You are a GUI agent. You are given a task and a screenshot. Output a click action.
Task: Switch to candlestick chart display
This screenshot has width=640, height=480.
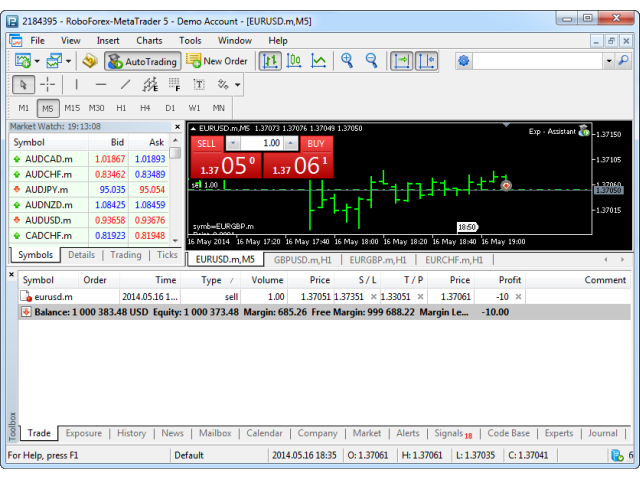pyautogui.click(x=294, y=61)
